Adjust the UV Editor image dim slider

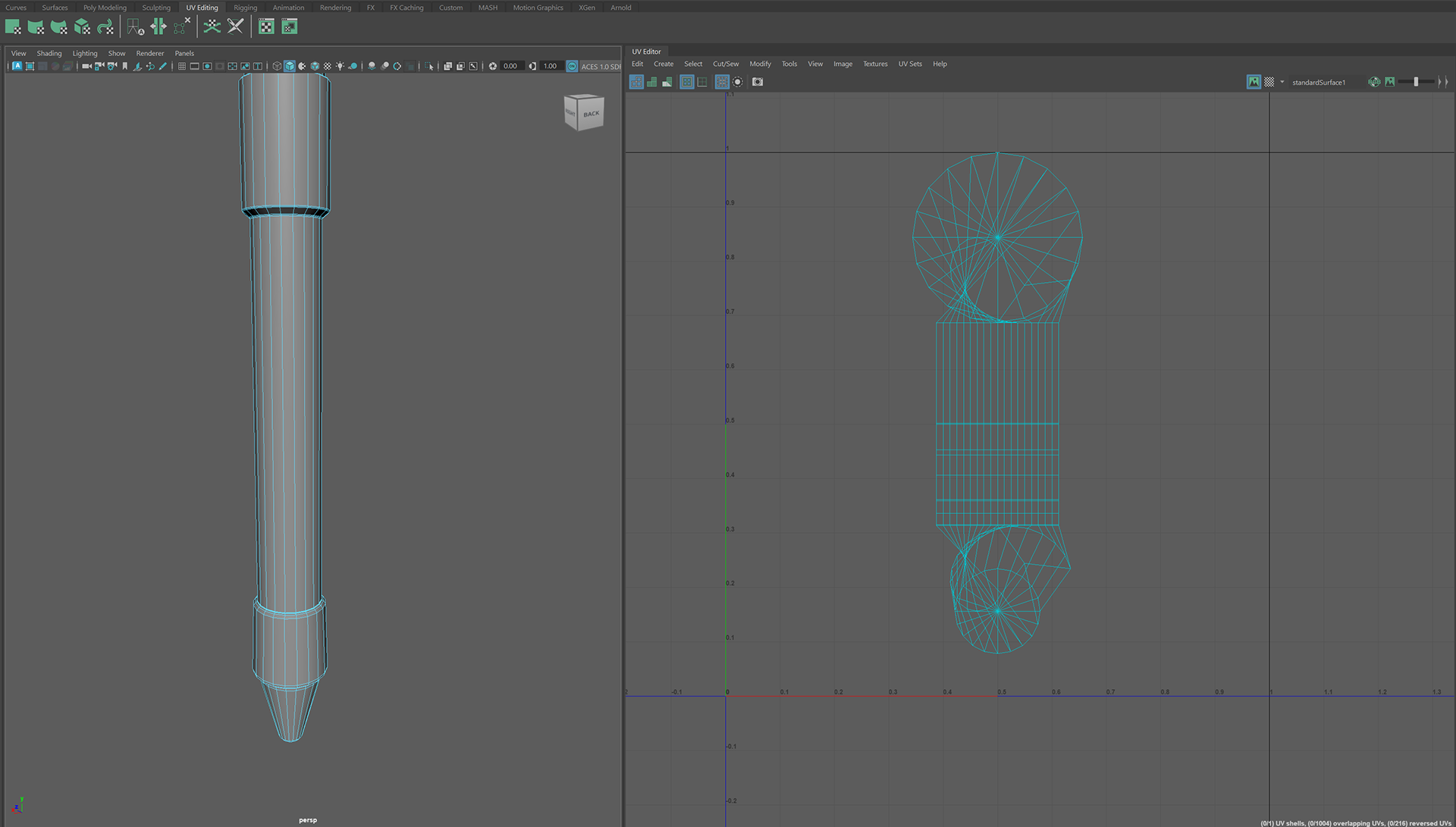[x=1416, y=82]
